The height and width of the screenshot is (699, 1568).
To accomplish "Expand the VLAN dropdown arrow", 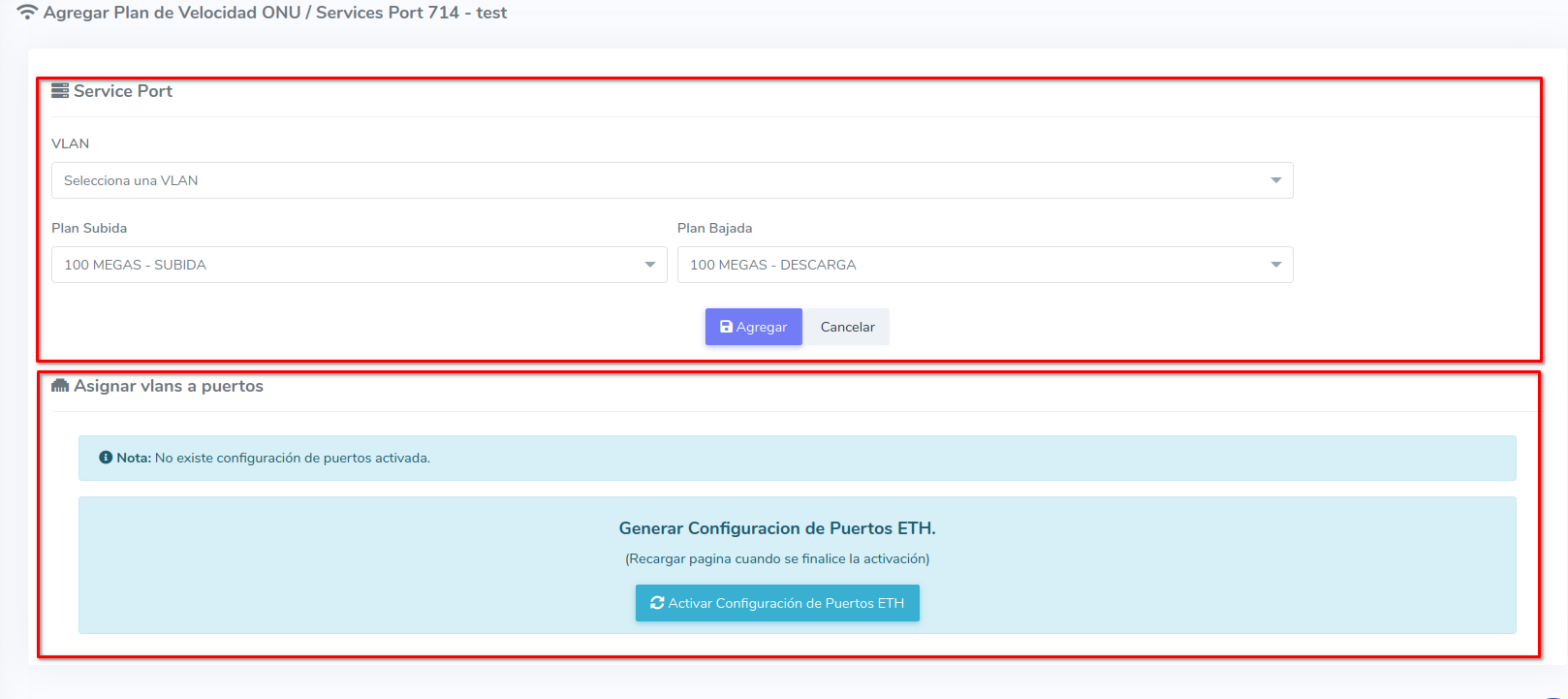I will point(1275,180).
